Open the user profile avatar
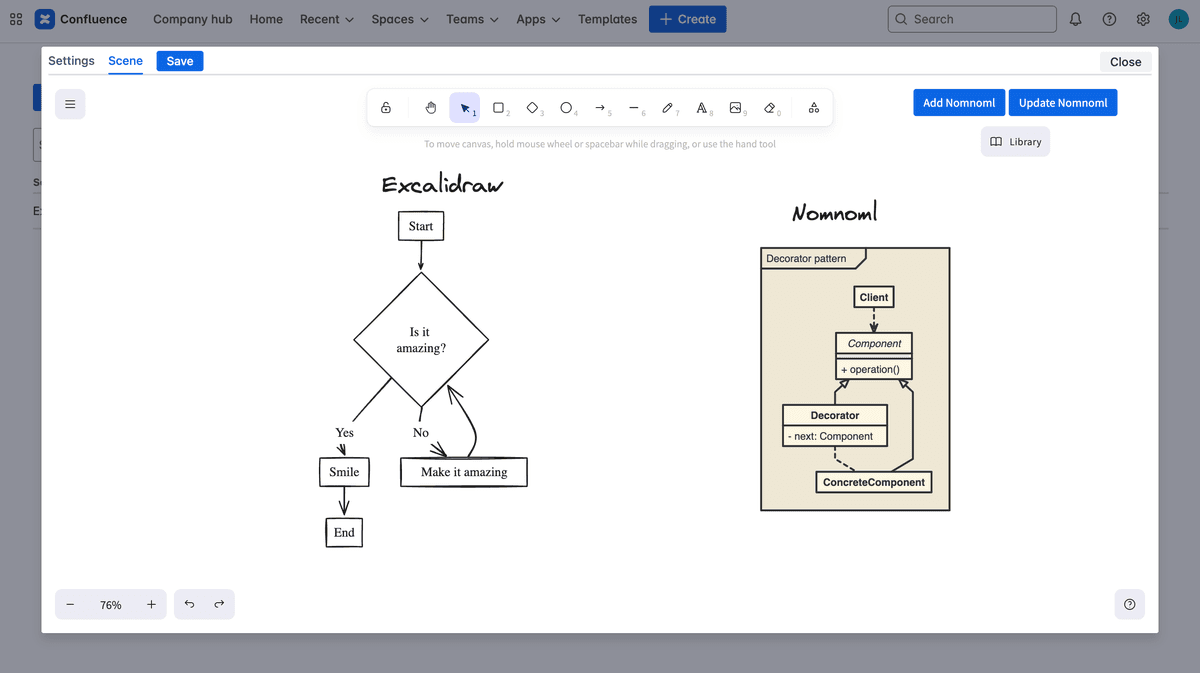 [x=1179, y=19]
